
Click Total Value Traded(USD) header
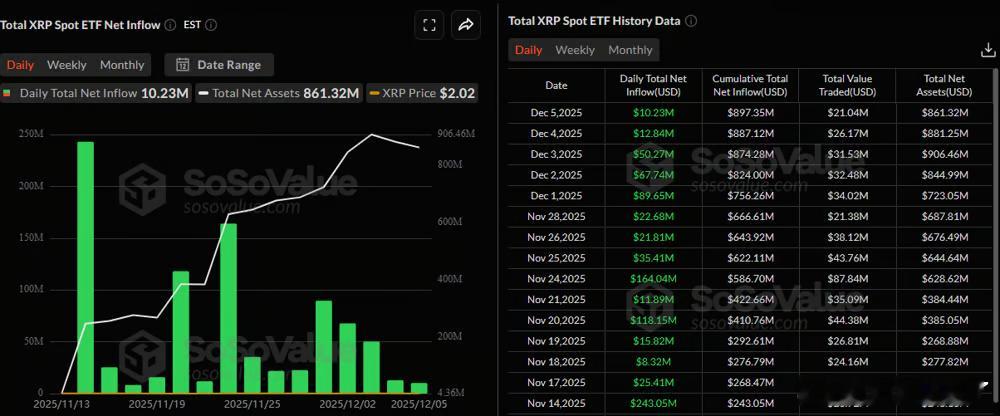(847, 85)
